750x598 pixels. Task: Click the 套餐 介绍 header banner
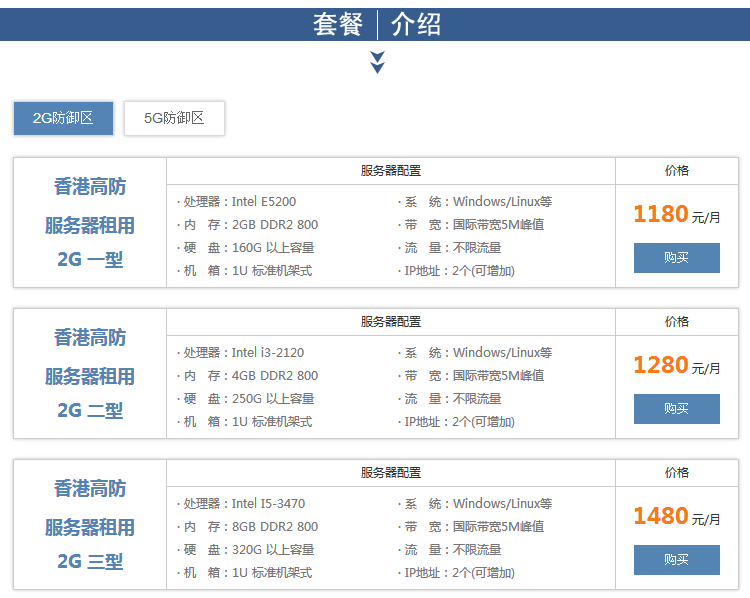(x=375, y=24)
